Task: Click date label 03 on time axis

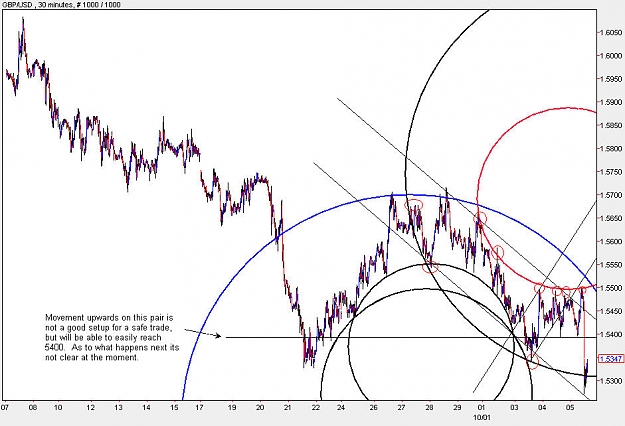Action: (x=515, y=408)
